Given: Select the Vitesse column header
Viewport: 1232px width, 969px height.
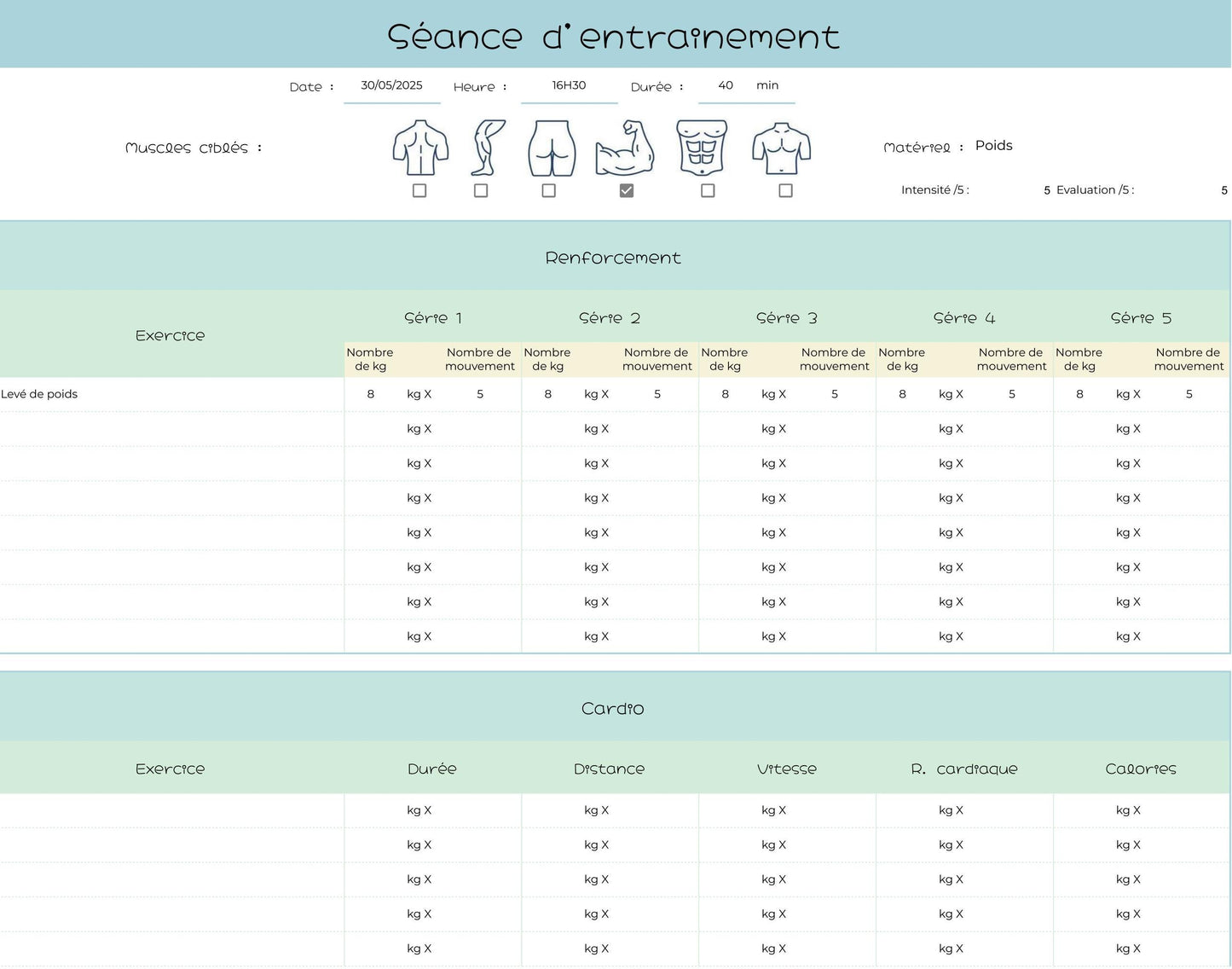Looking at the screenshot, I should pyautogui.click(x=786, y=769).
